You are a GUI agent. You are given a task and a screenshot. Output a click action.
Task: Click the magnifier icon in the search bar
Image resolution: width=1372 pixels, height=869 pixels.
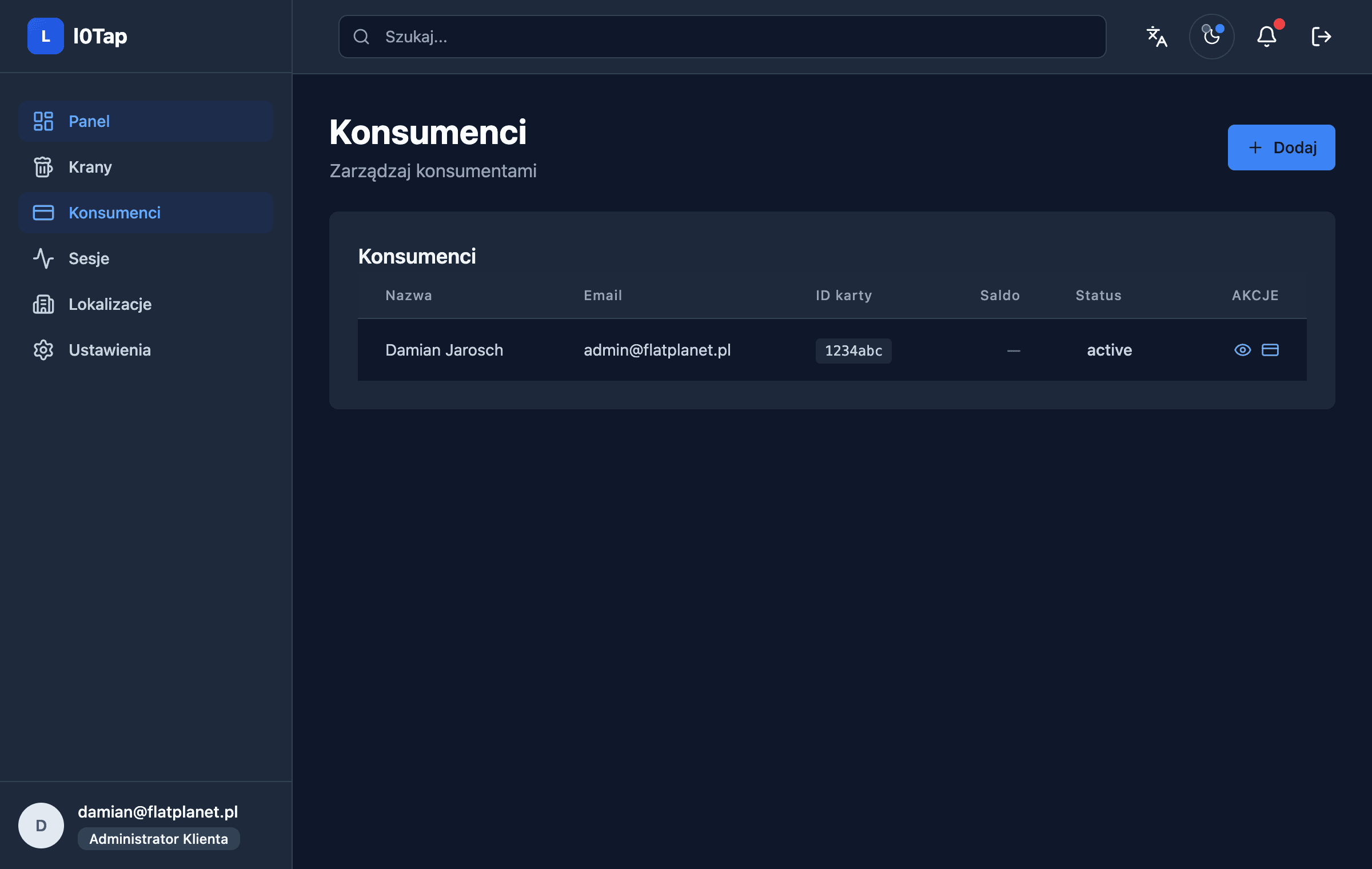(x=361, y=37)
